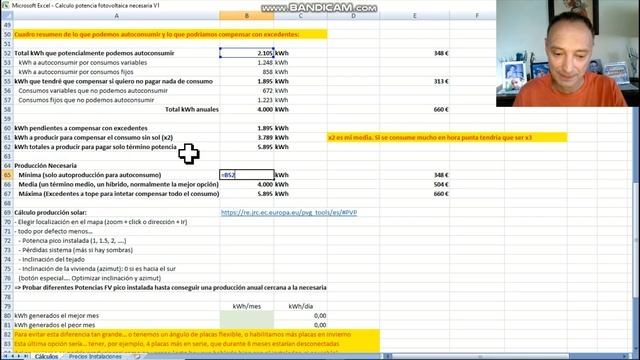Select row 52 header
The image size is (640, 360).
click(7, 53)
